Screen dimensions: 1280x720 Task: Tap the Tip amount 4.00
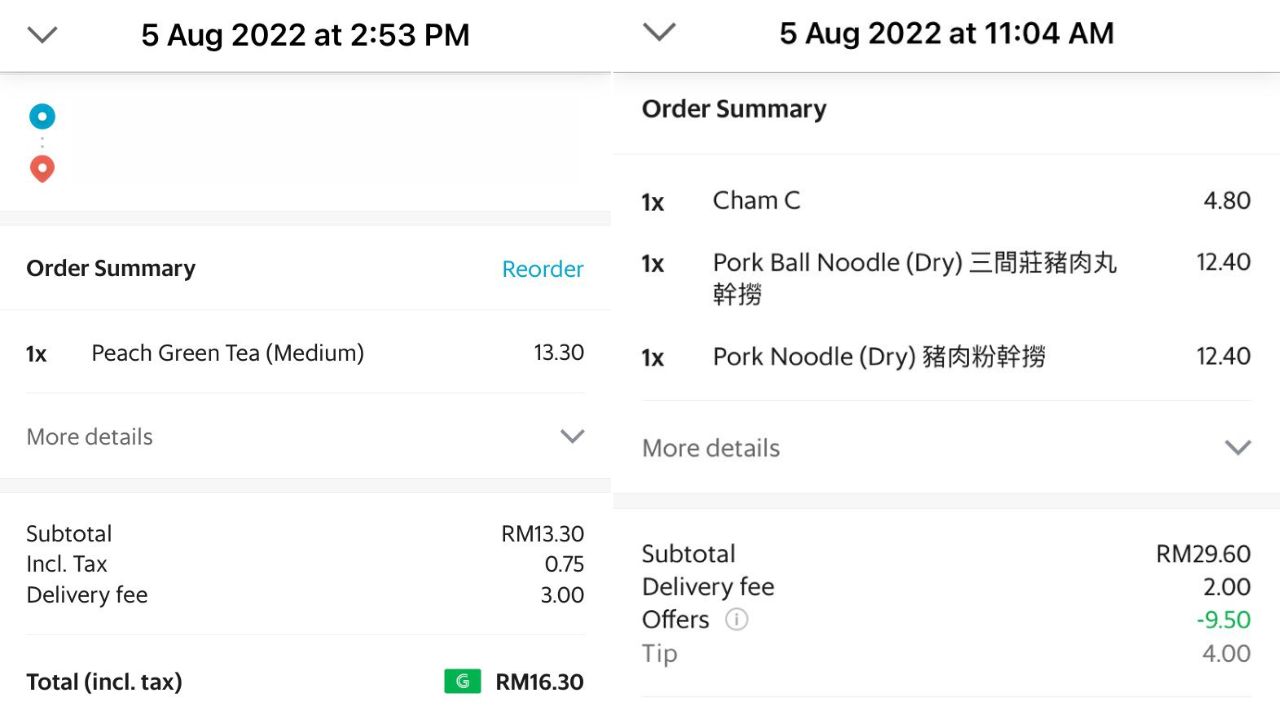pos(1226,654)
